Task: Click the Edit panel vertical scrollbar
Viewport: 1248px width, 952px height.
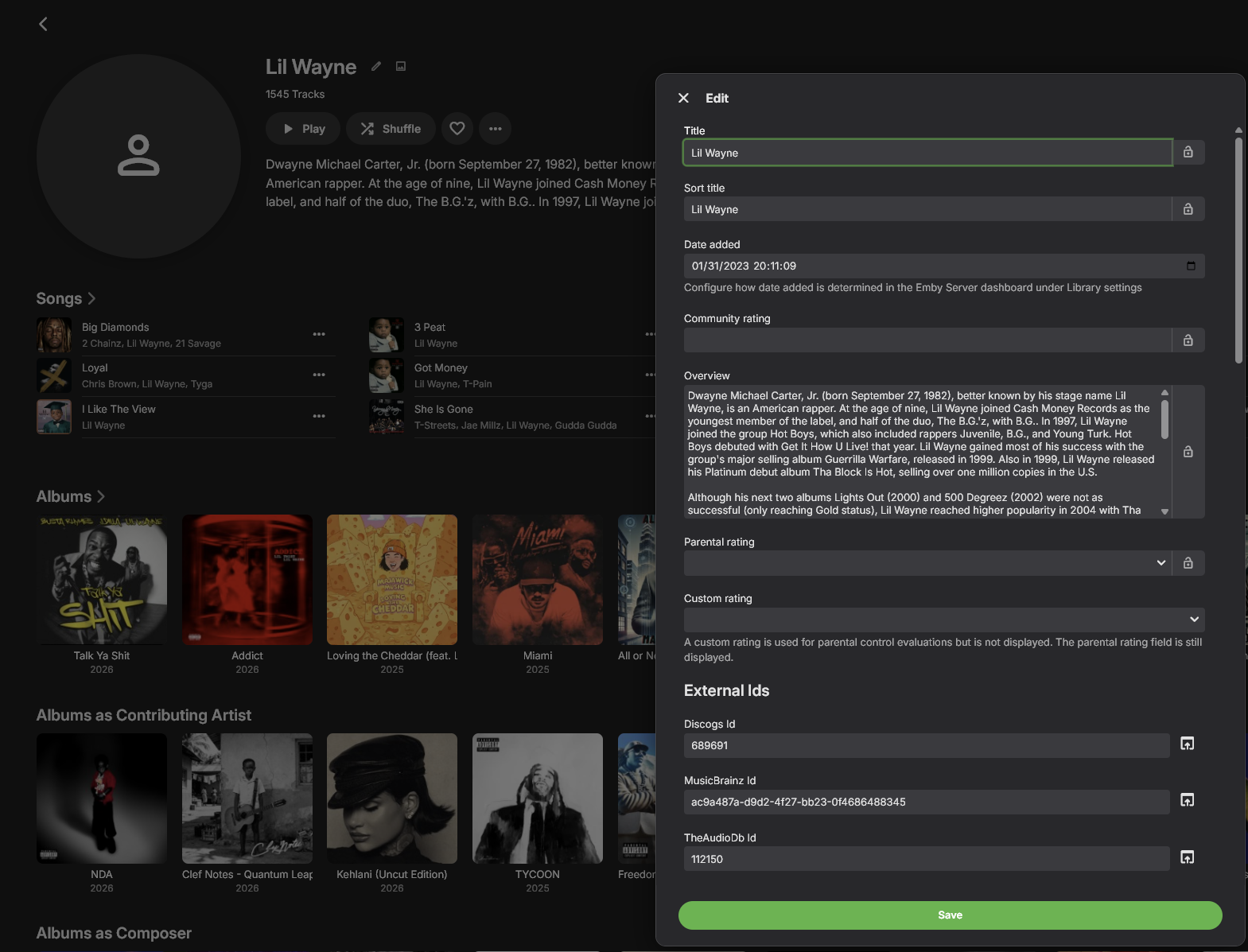Action: tap(1238, 250)
